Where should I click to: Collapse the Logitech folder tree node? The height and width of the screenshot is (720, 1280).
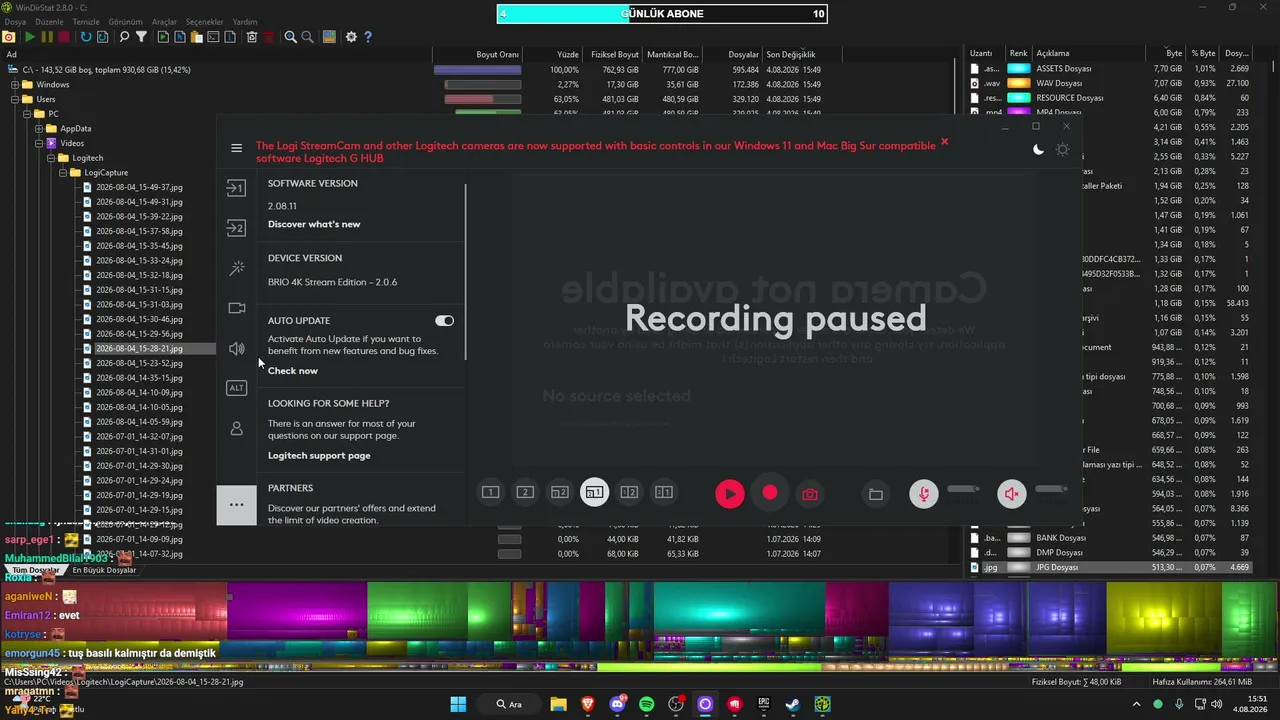click(51, 158)
